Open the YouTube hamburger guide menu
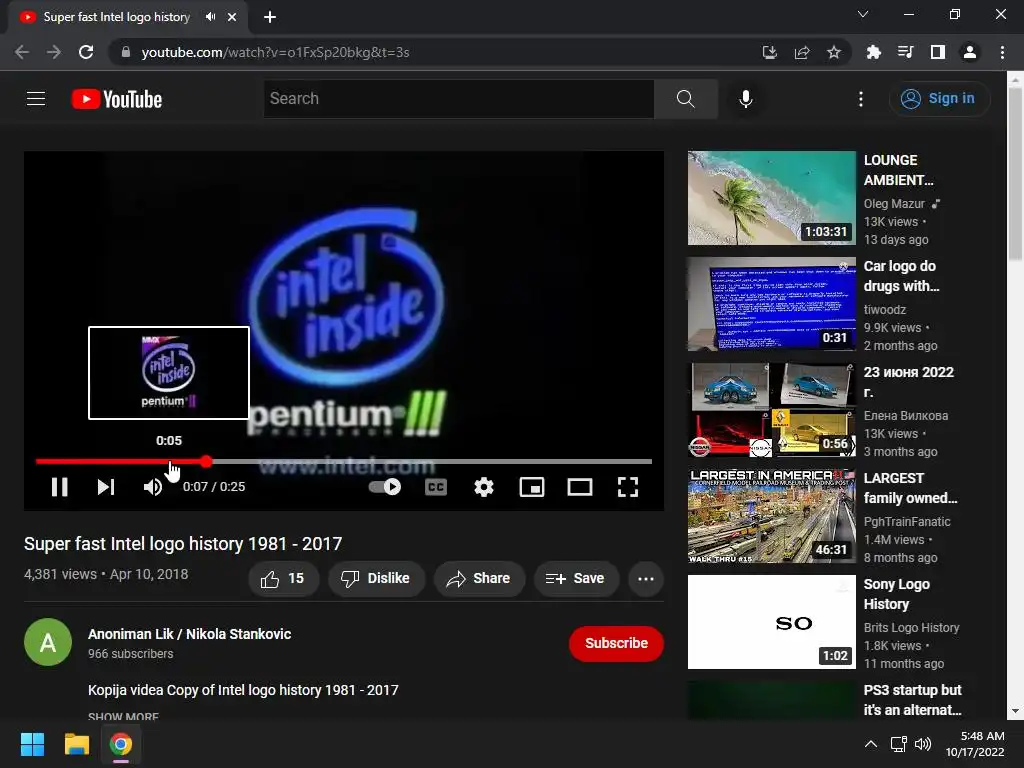1024x768 pixels. coord(36,99)
